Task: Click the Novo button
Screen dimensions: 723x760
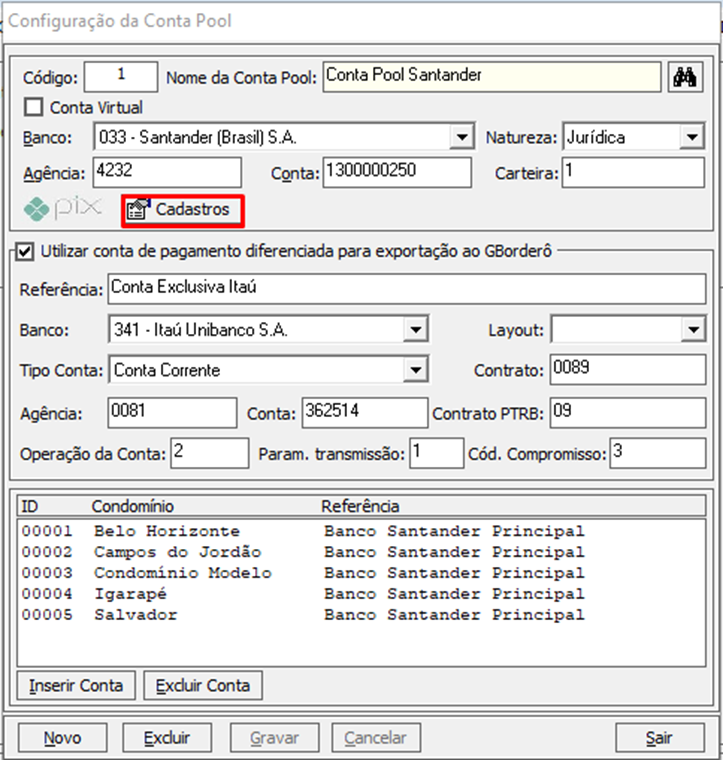Action: pos(63,738)
